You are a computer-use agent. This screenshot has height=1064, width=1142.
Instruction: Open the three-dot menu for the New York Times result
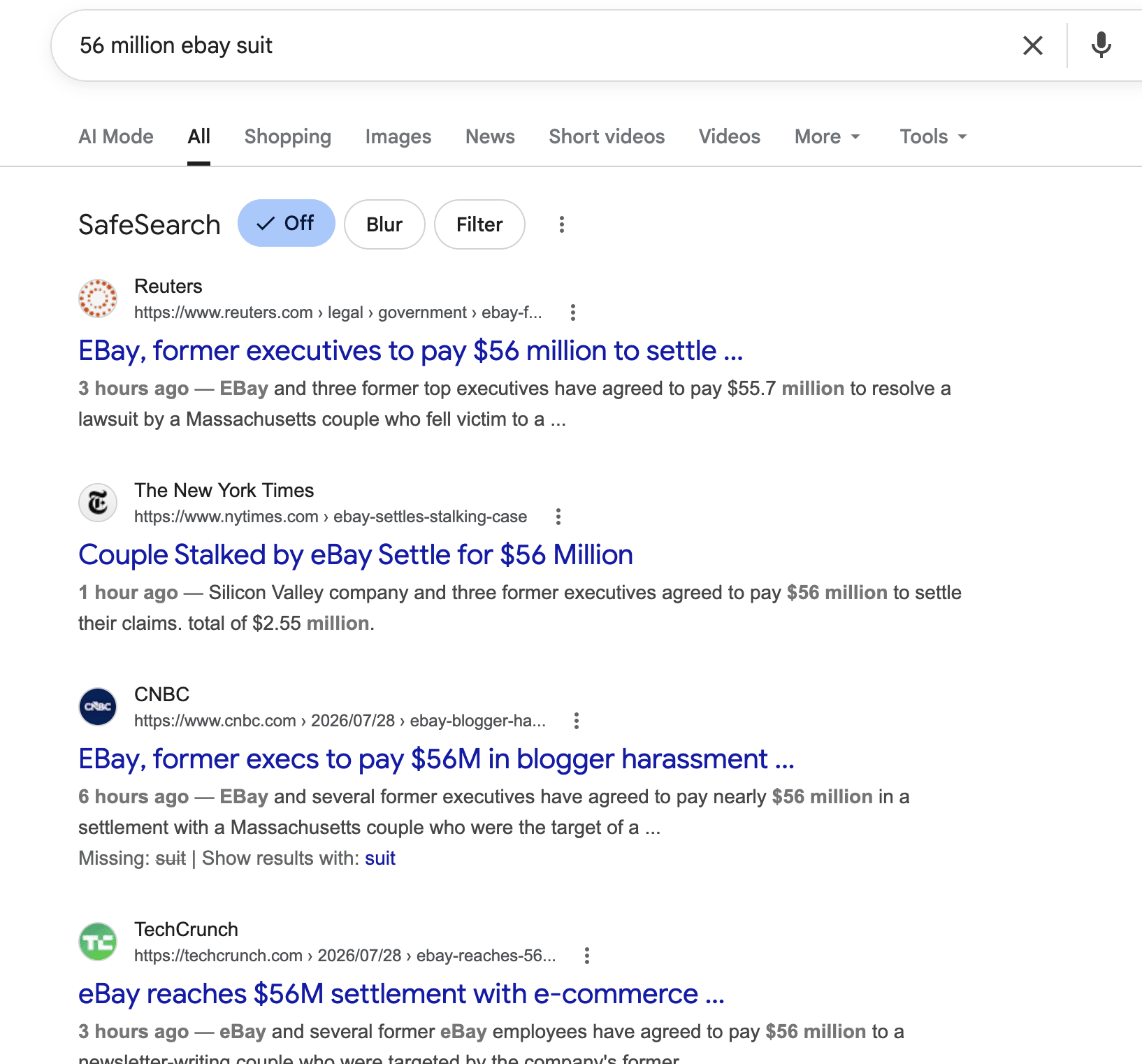tap(558, 517)
